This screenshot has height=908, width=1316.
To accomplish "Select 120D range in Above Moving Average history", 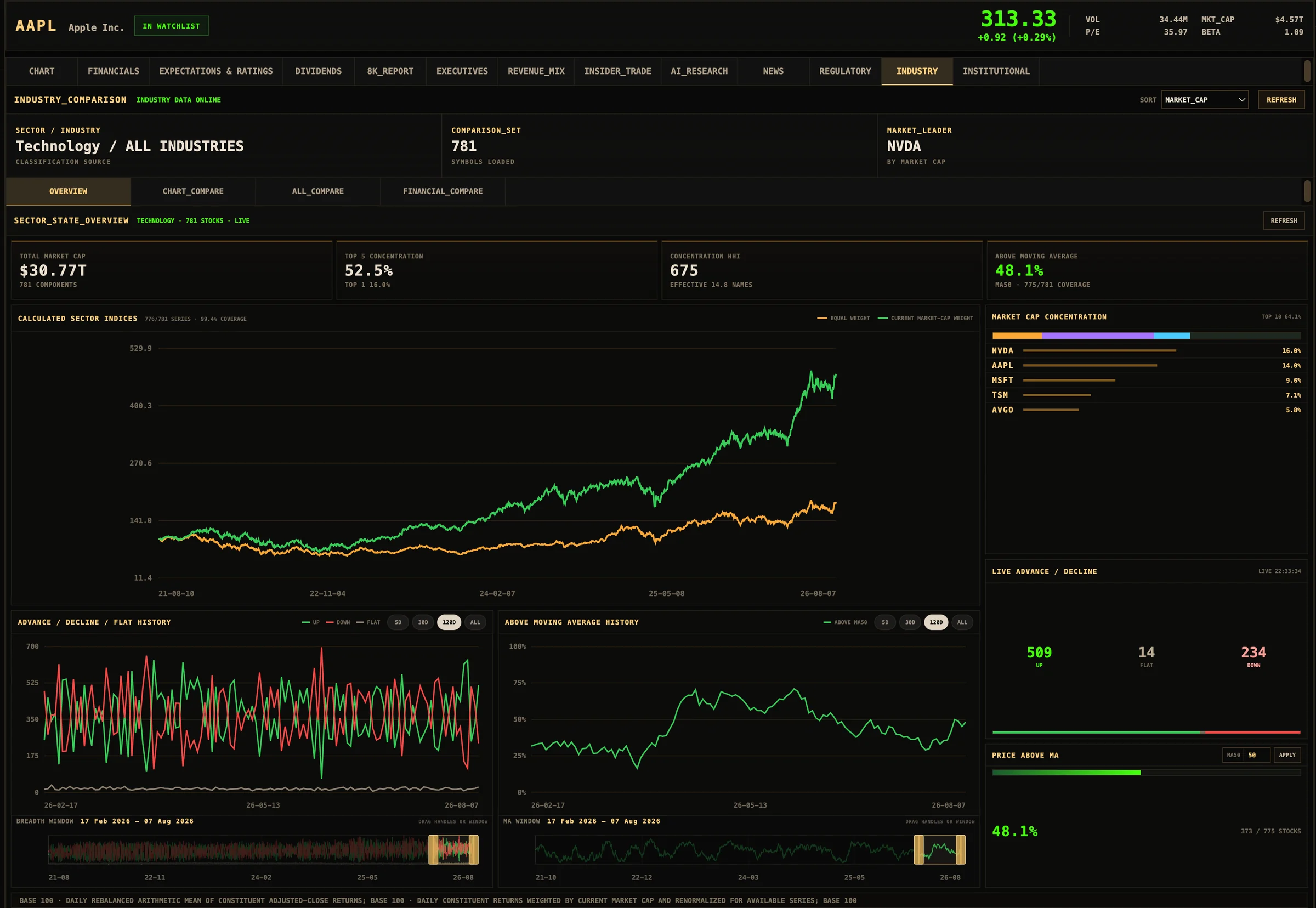I will (x=936, y=622).
